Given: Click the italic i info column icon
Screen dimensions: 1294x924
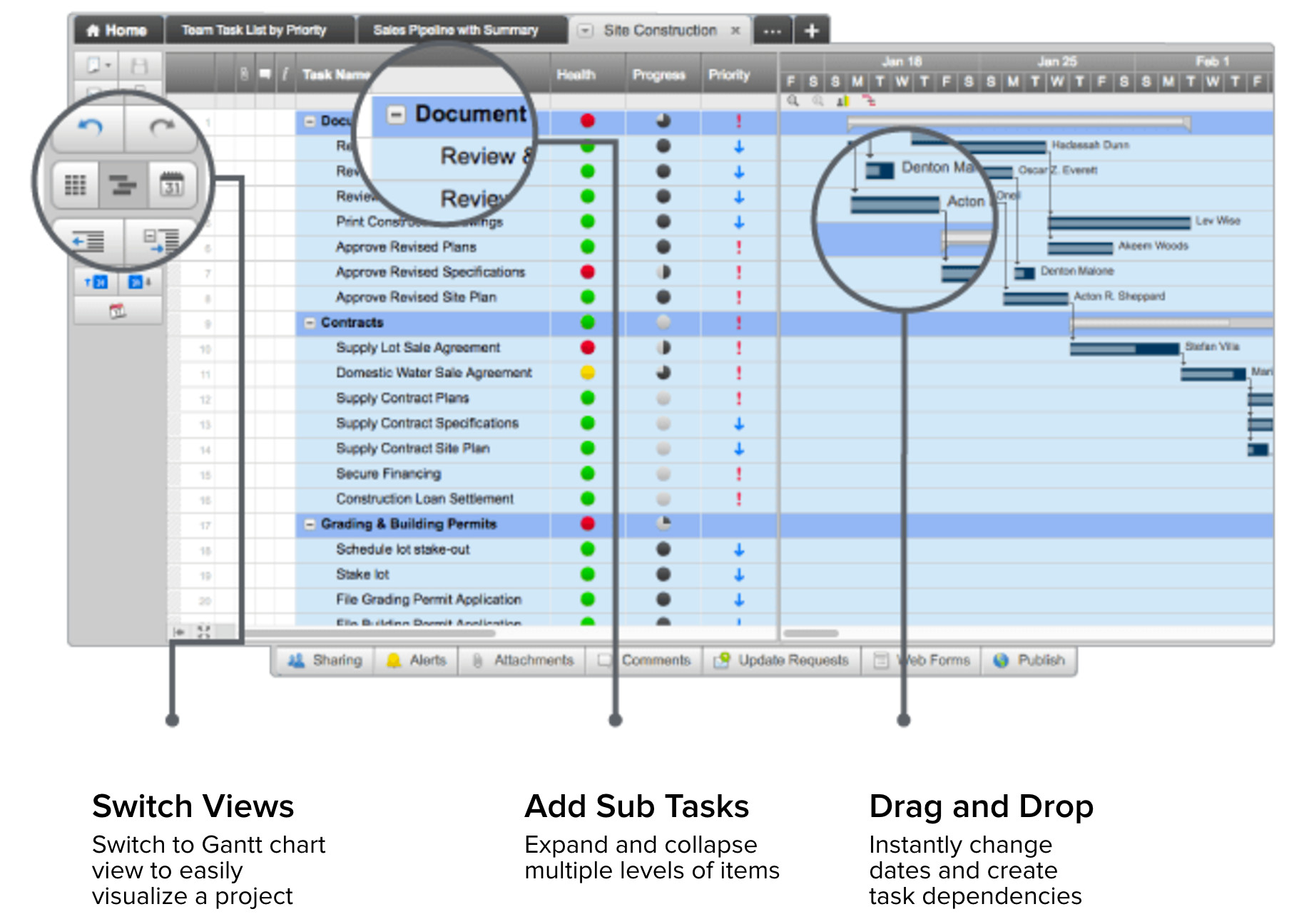Looking at the screenshot, I should point(285,74).
